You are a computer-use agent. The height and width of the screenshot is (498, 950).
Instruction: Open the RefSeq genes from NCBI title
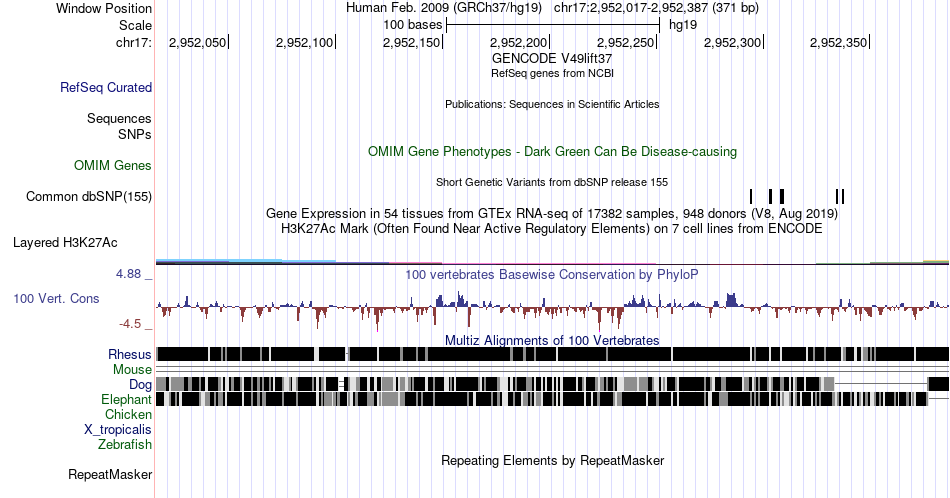pyautogui.click(x=552, y=73)
